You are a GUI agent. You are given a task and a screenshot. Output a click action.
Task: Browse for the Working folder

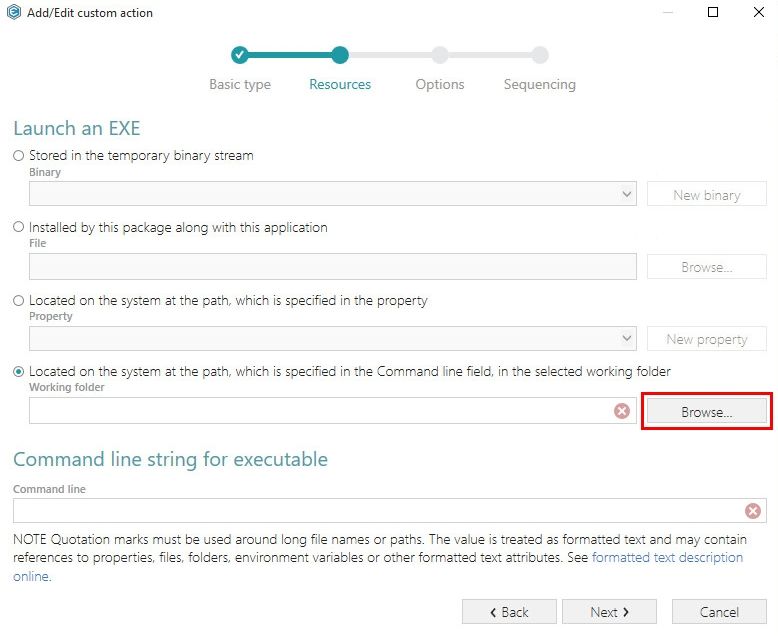707,412
